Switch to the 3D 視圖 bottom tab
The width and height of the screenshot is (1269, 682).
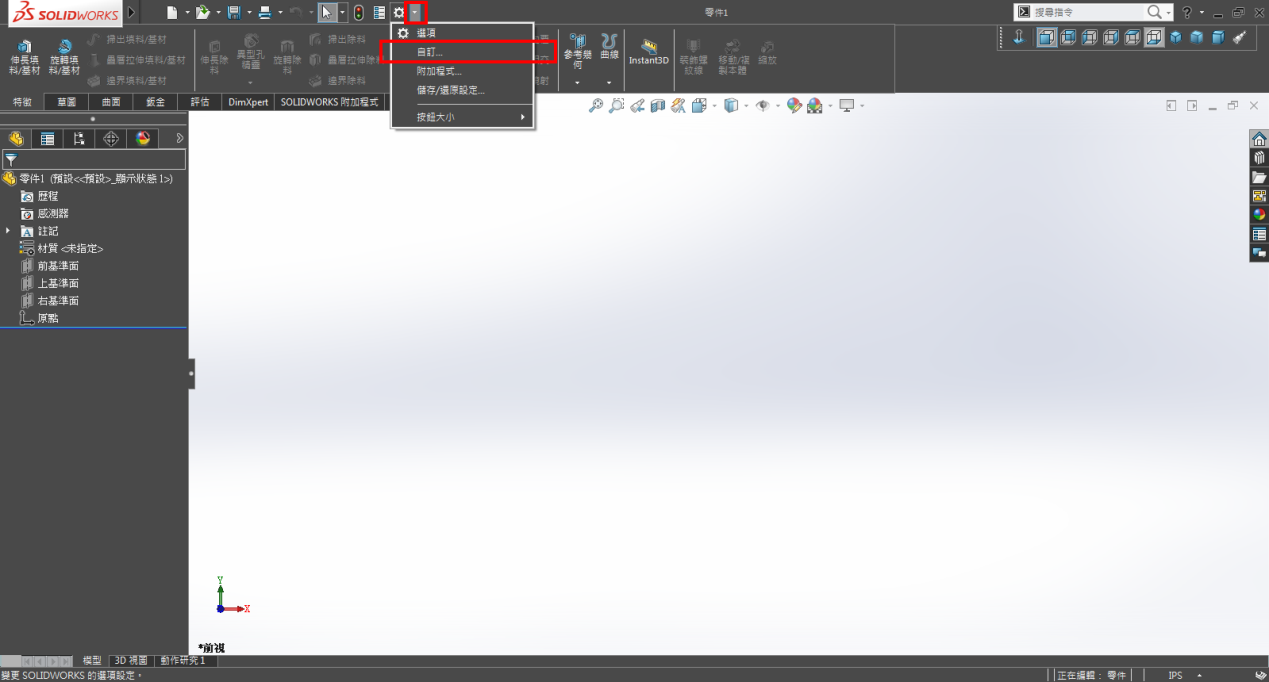[x=130, y=660]
